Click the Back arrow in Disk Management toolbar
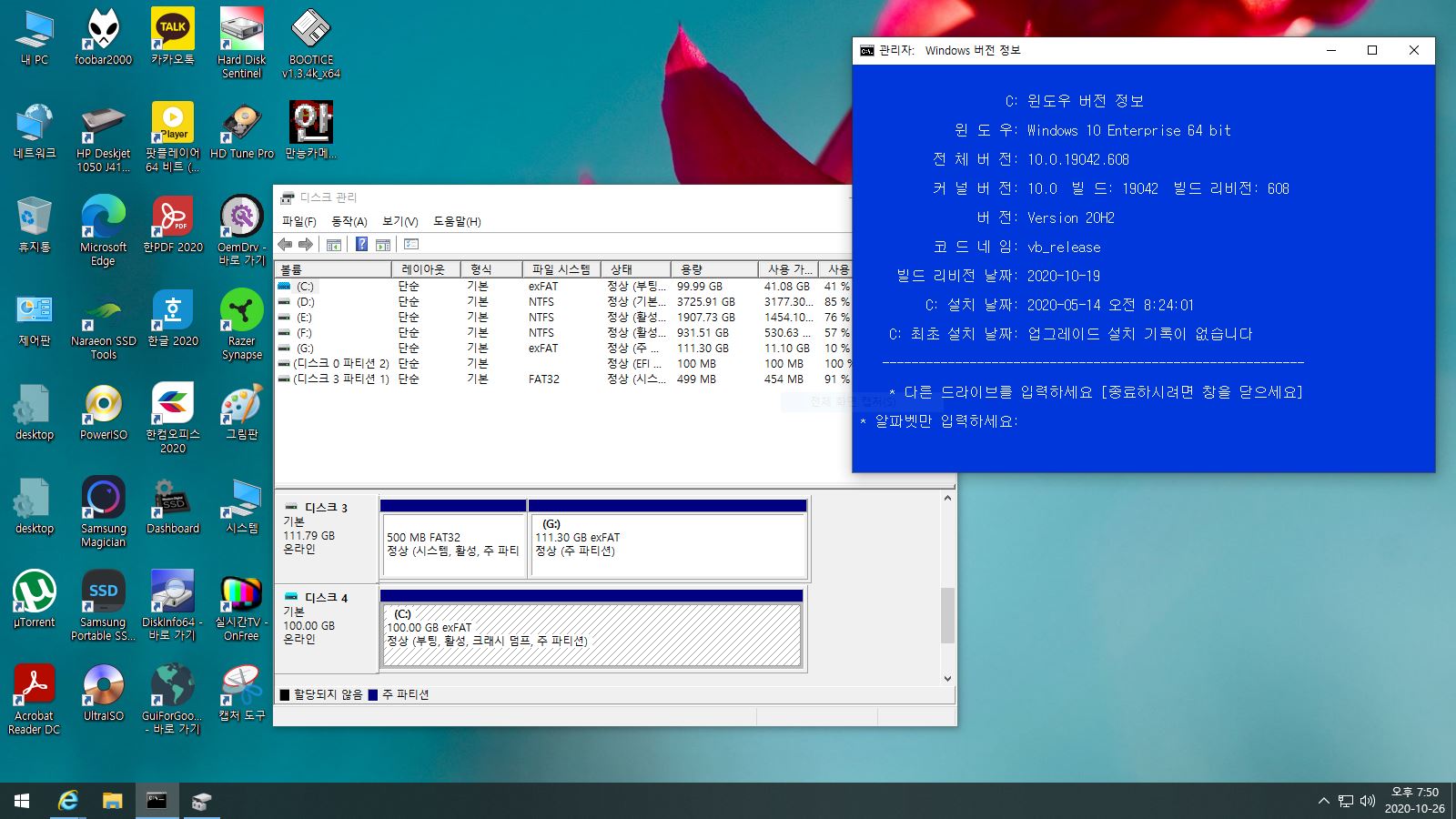 286,244
